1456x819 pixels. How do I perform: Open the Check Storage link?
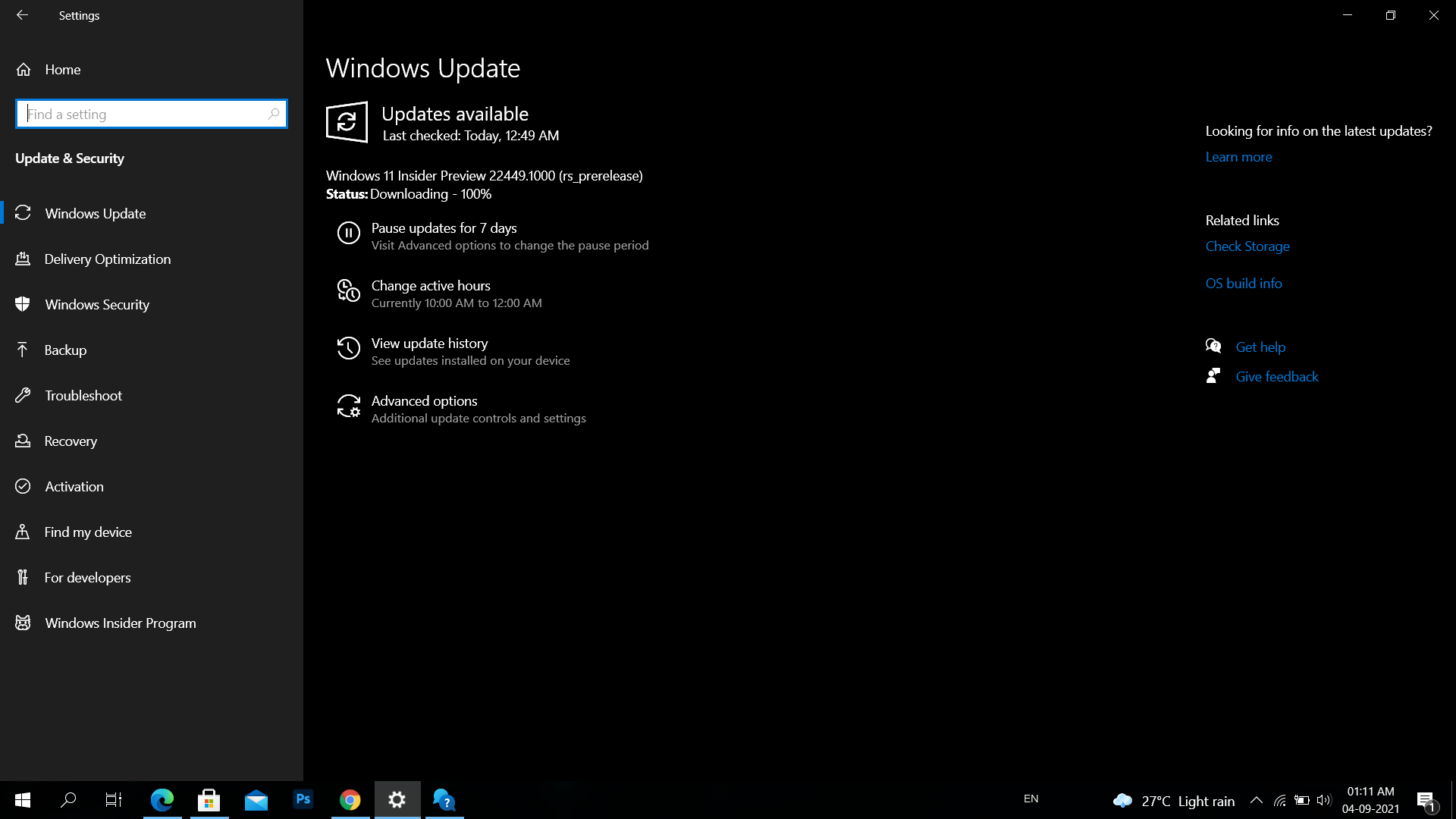coord(1247,246)
